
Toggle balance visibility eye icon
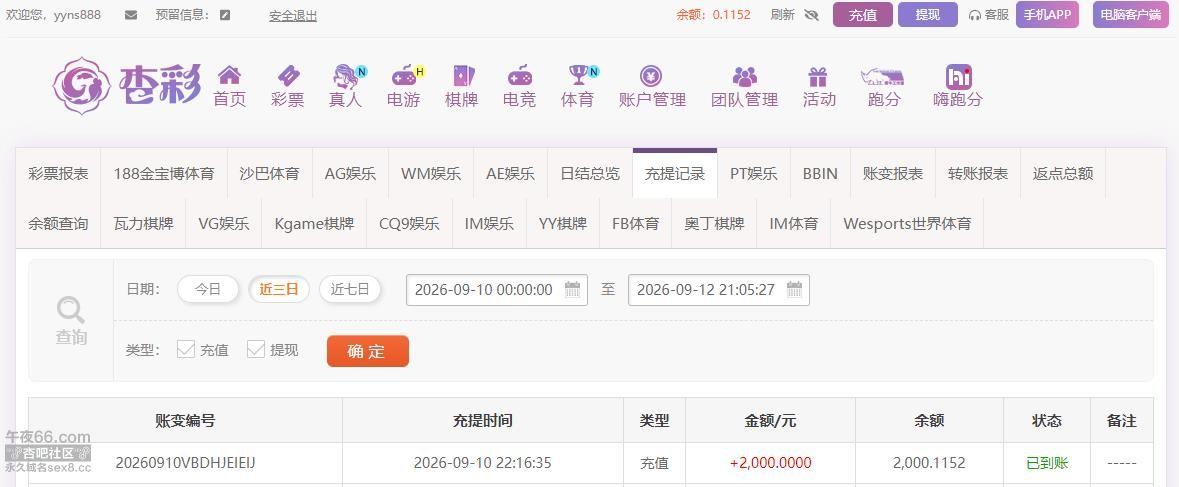click(x=811, y=15)
